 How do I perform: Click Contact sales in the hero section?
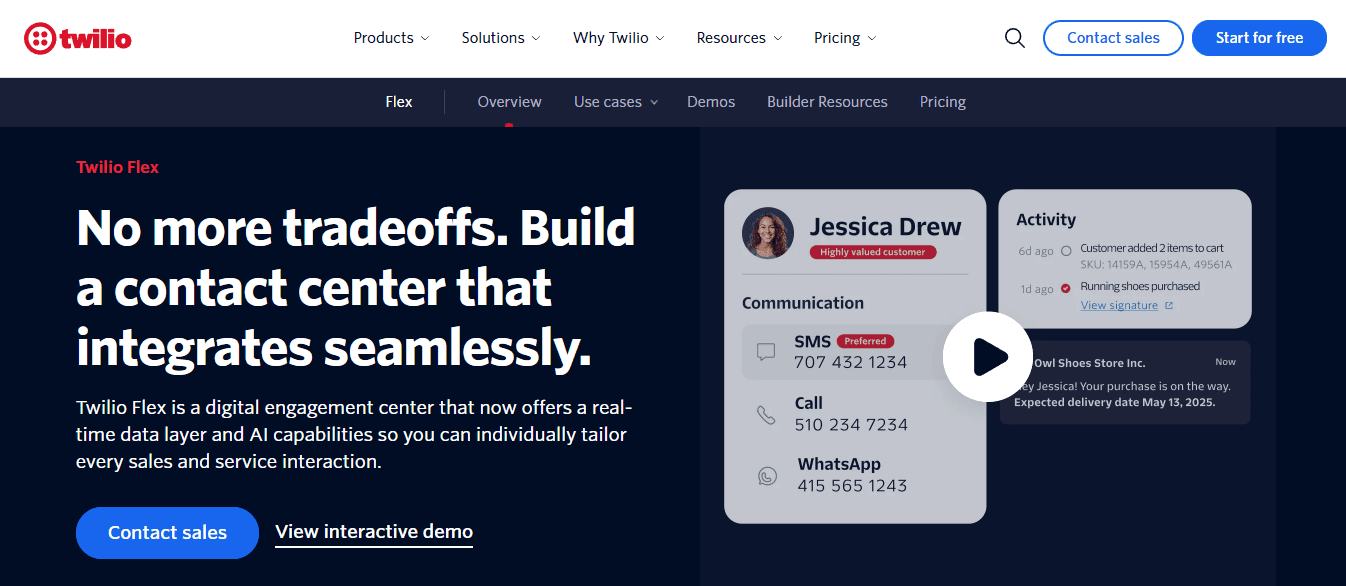tap(167, 533)
